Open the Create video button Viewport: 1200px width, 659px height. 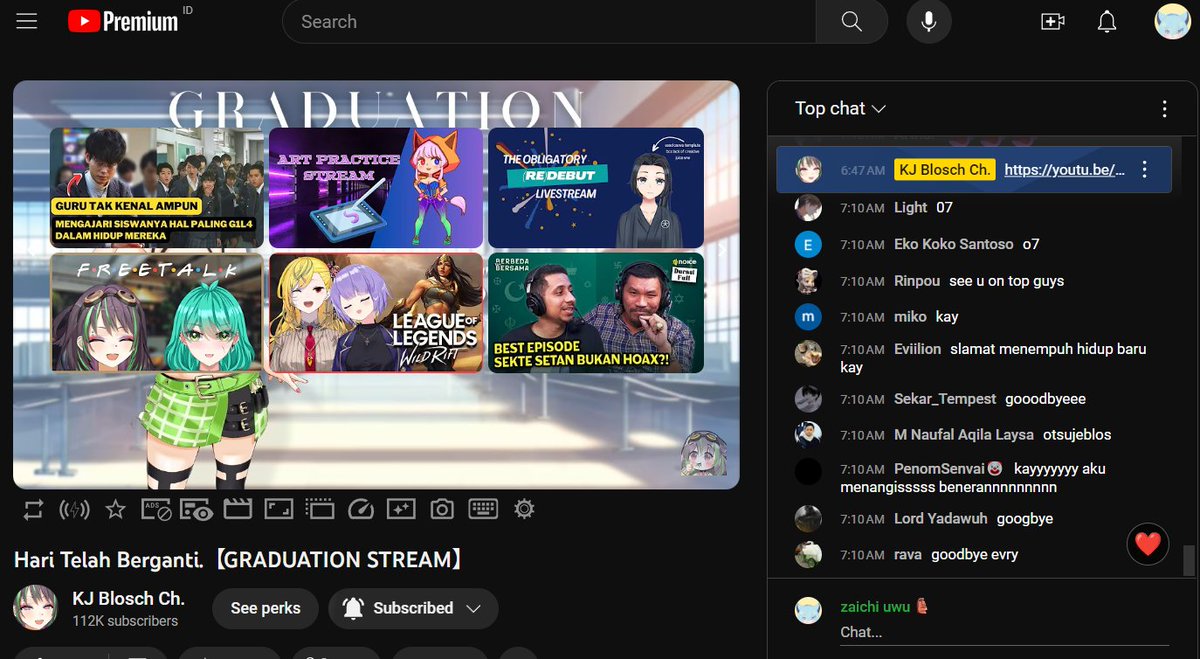(1052, 21)
